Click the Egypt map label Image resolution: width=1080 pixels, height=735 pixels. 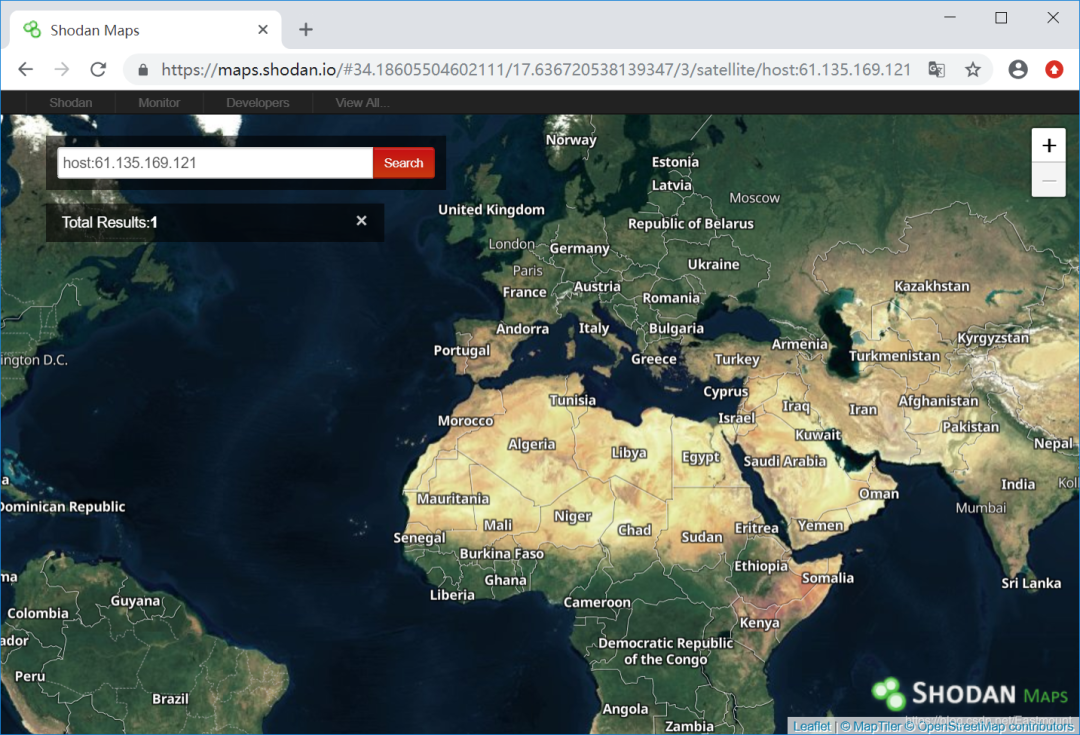700,457
